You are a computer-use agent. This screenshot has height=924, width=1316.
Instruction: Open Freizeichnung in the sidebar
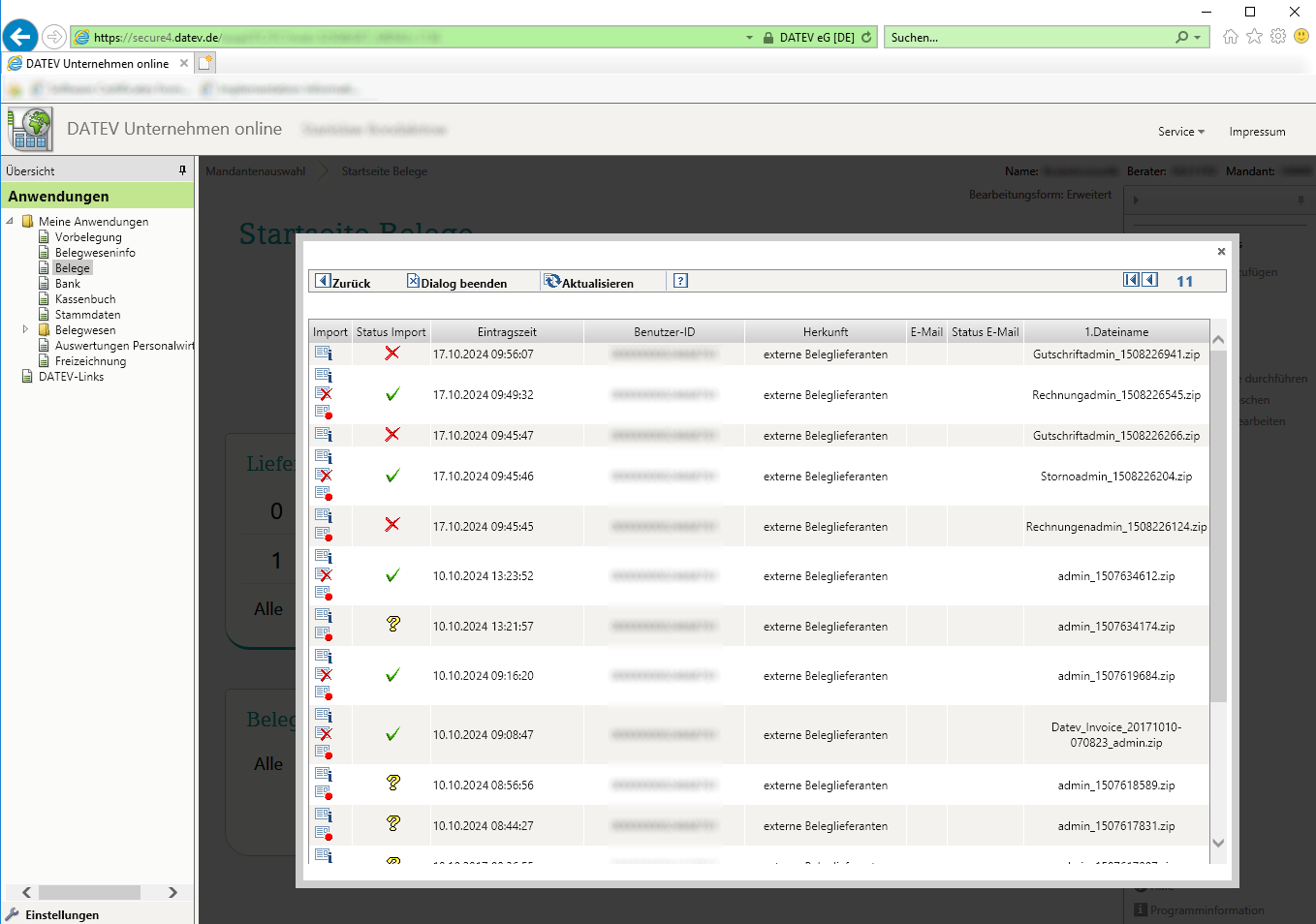click(90, 361)
